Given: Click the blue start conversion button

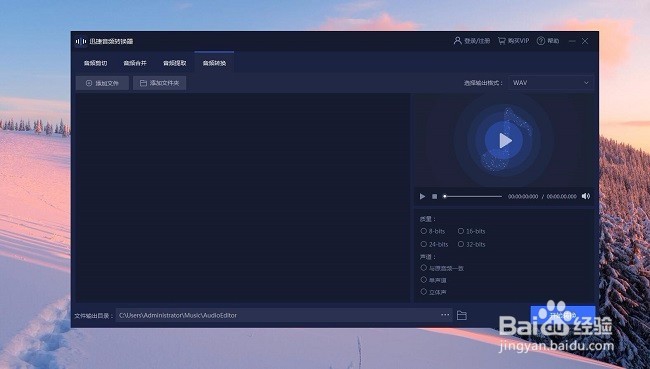Looking at the screenshot, I should click(x=563, y=316).
